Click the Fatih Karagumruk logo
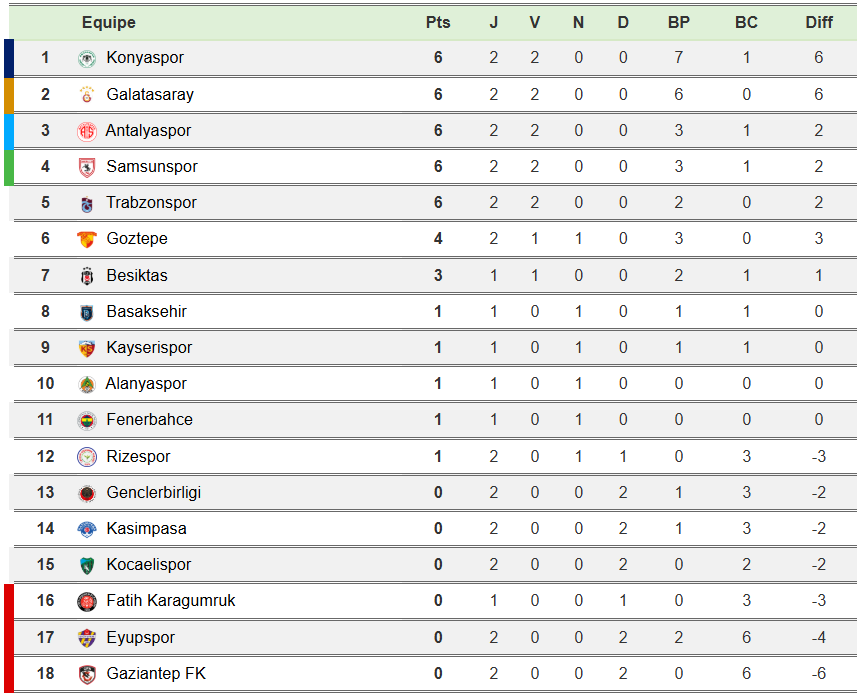This screenshot has width=863, height=697. (x=87, y=601)
